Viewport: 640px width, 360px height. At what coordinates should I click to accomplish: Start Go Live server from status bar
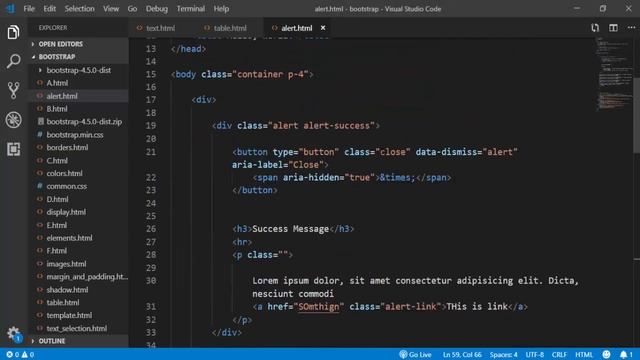point(415,354)
